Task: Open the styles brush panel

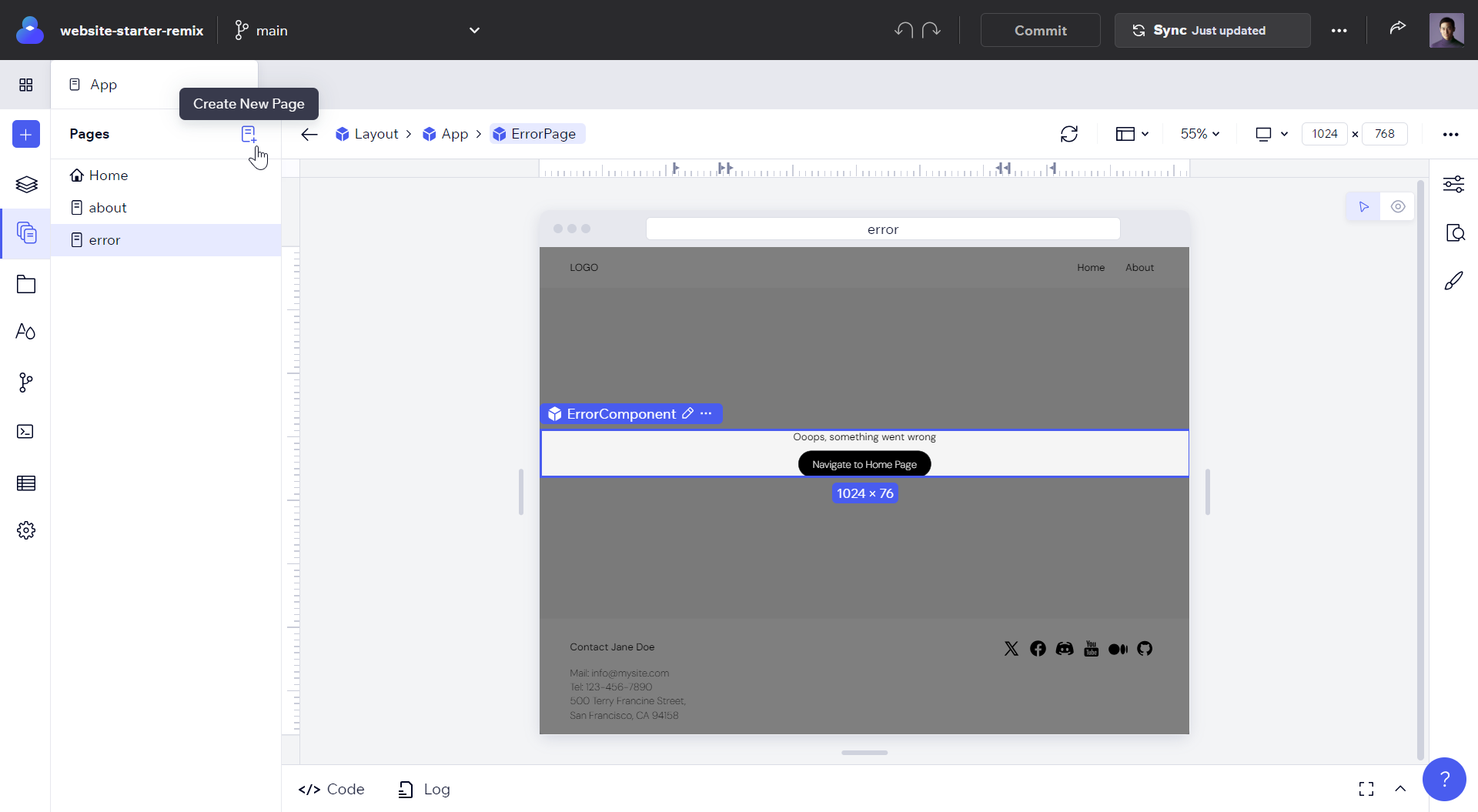Action: (1453, 281)
